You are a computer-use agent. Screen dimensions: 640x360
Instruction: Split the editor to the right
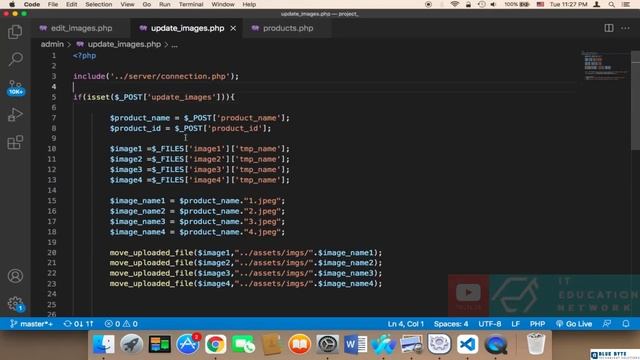[609, 28]
